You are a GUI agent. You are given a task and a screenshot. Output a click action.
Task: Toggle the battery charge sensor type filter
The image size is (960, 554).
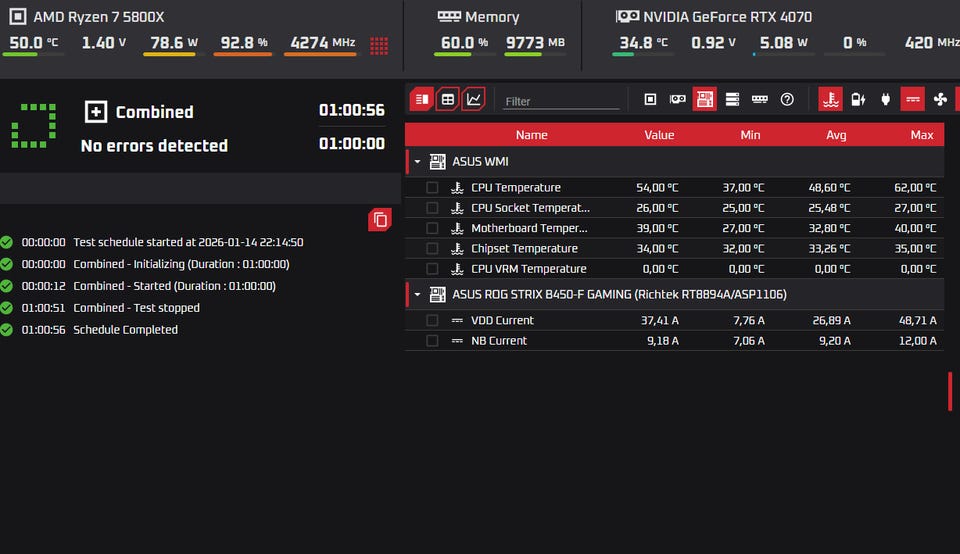click(x=858, y=99)
